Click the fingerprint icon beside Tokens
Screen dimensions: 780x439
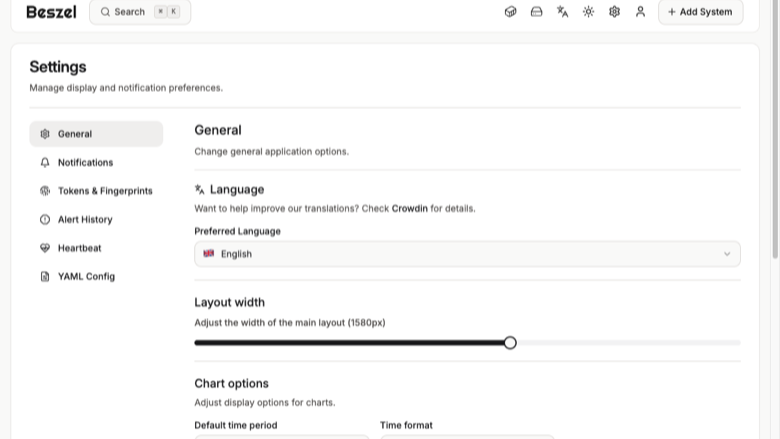[45, 191]
